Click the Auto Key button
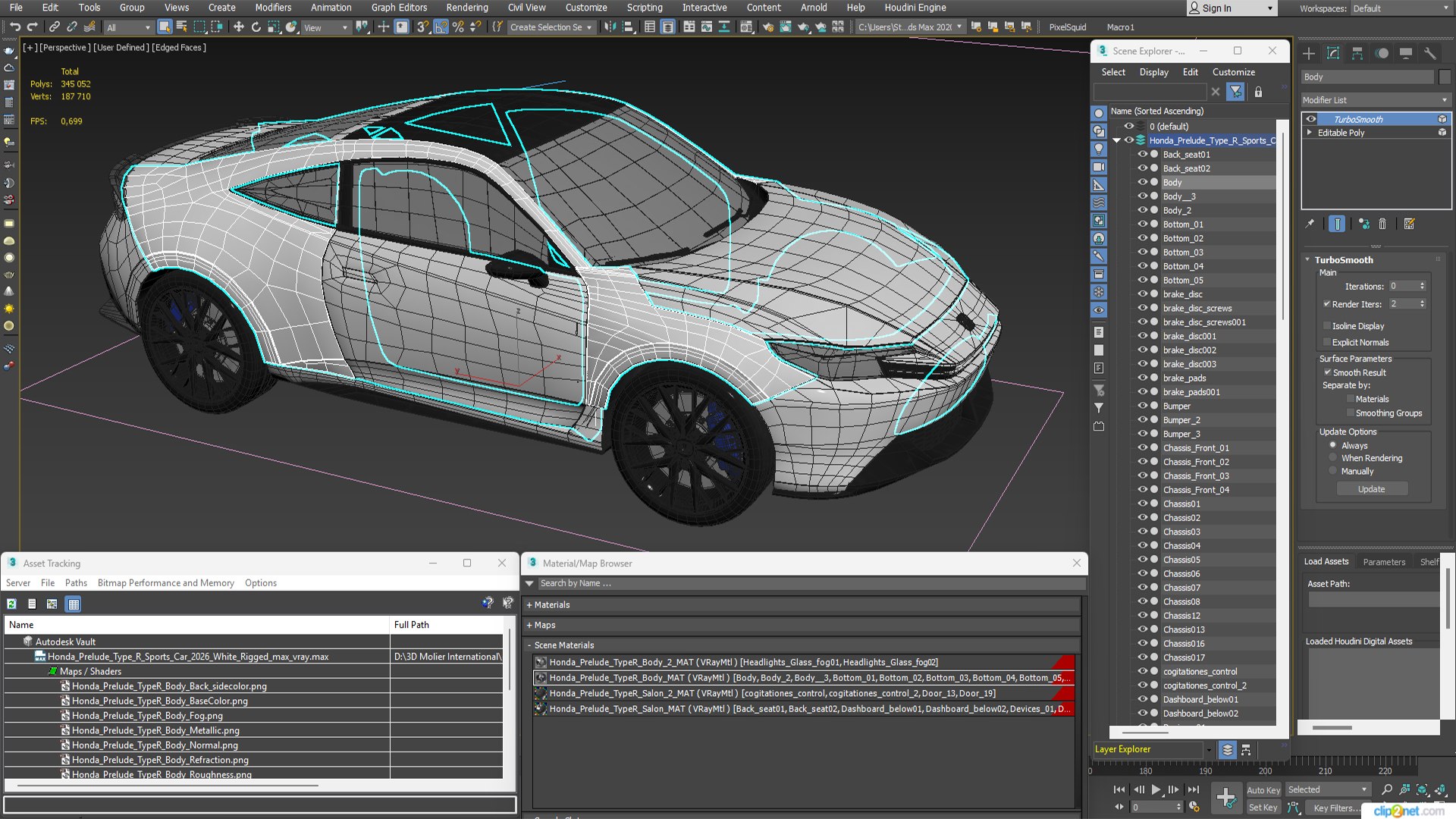The image size is (1456, 819). [x=1263, y=790]
